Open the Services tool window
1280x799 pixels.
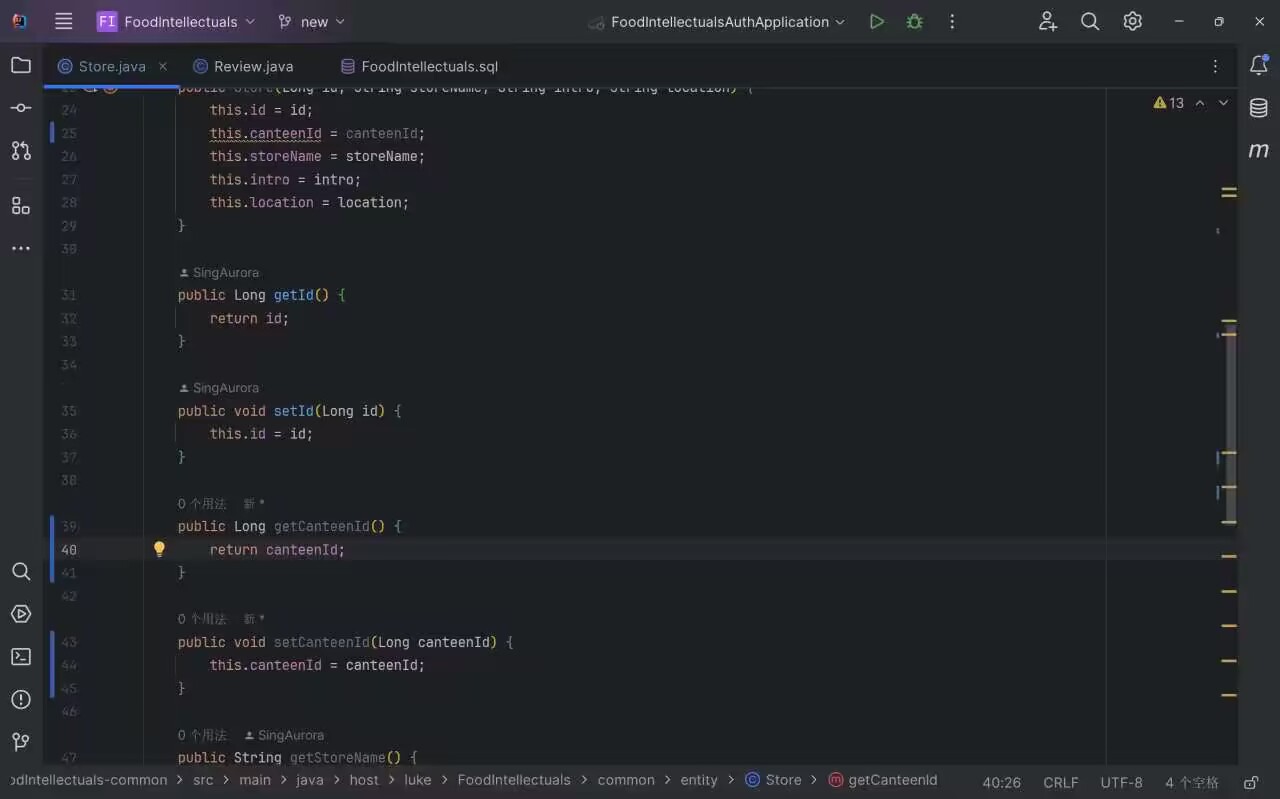coord(21,614)
